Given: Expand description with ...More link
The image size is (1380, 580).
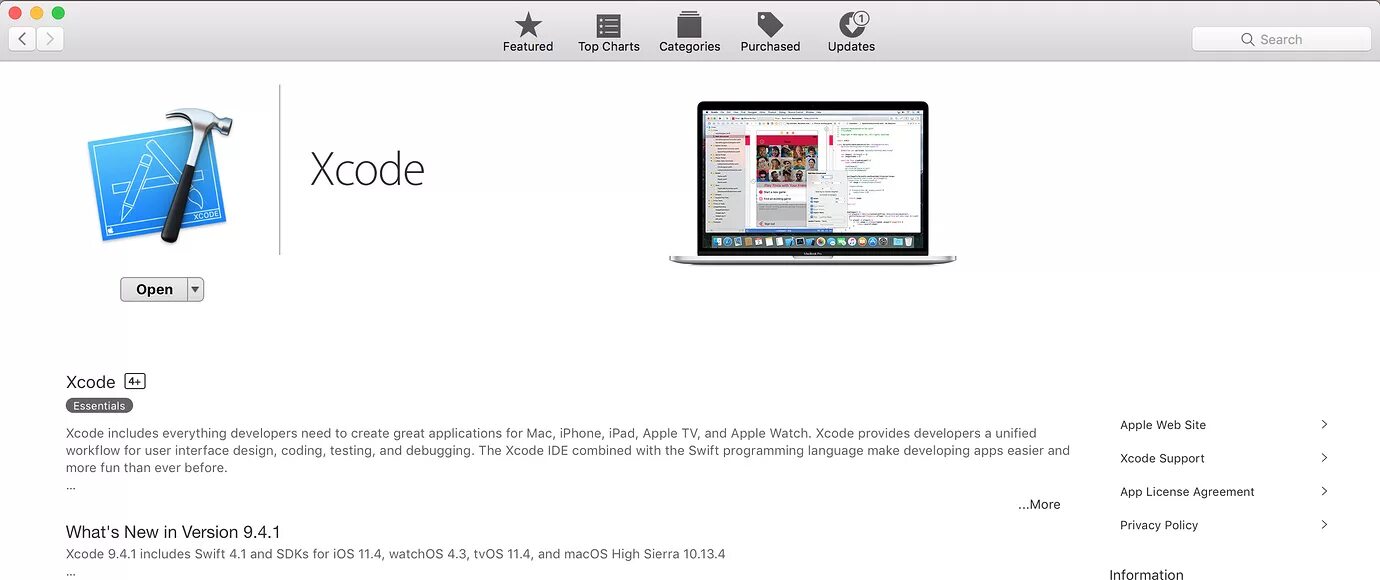Looking at the screenshot, I should point(1039,505).
